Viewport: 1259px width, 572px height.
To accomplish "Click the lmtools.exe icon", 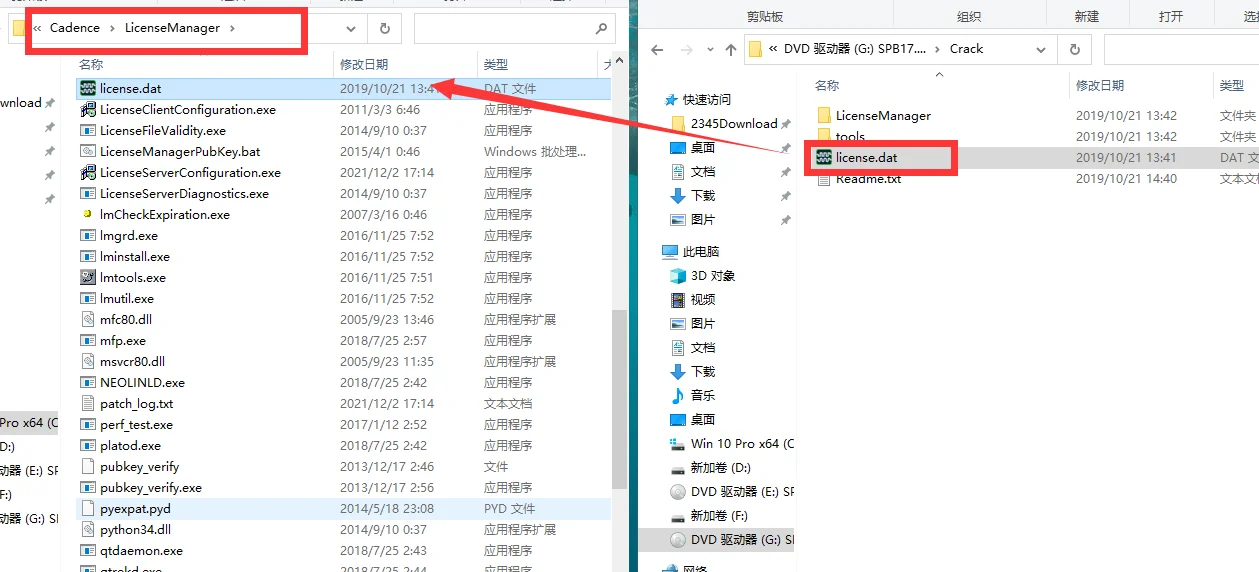I will tap(88, 278).
